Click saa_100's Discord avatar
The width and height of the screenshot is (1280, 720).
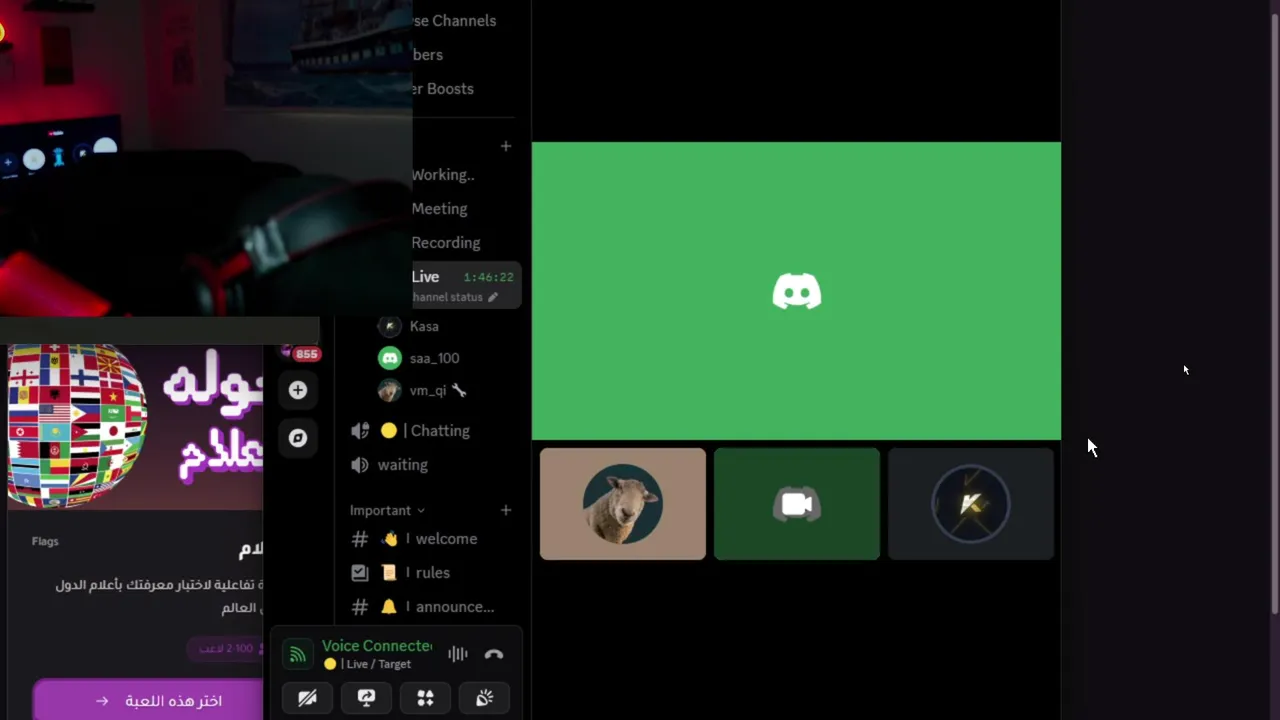click(390, 358)
